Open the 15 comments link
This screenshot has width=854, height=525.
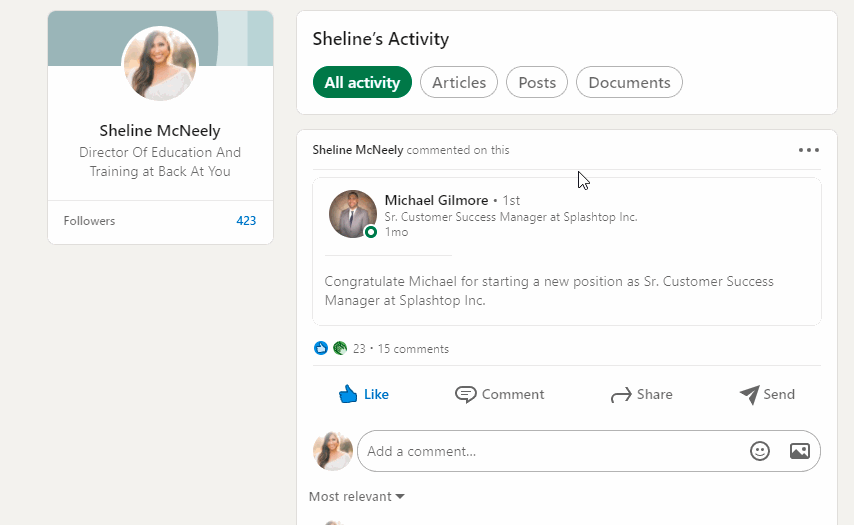pos(413,349)
